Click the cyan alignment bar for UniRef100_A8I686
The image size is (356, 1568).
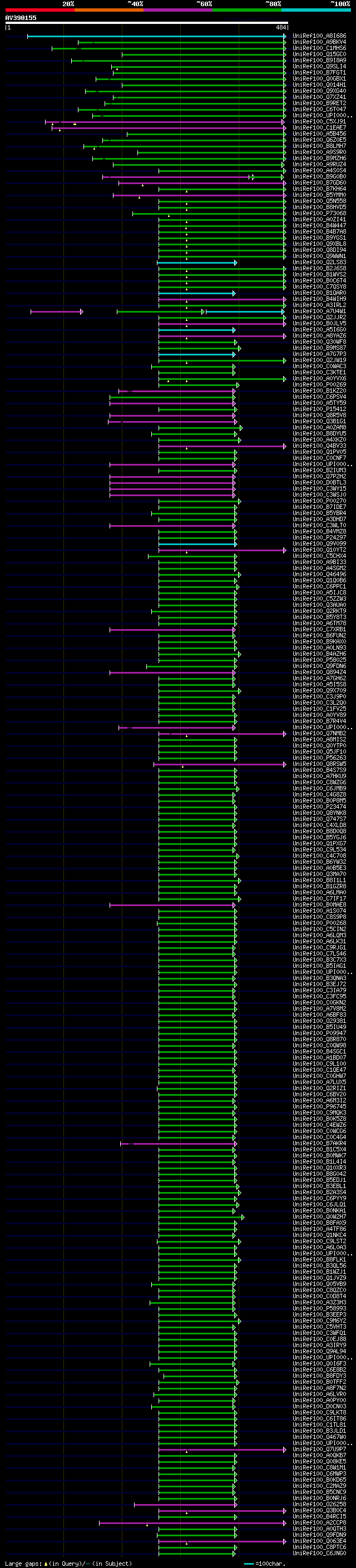click(x=156, y=36)
